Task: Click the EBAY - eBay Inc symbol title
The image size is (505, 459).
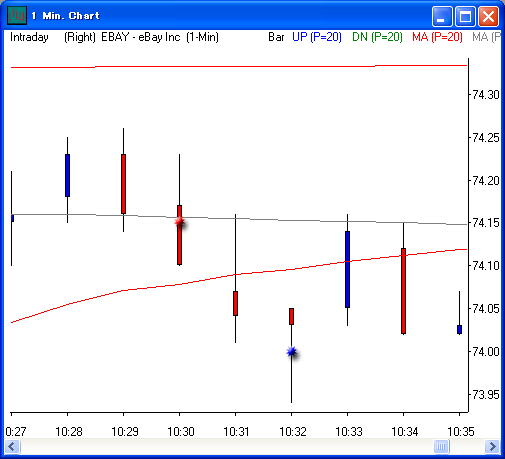Action: [141, 37]
